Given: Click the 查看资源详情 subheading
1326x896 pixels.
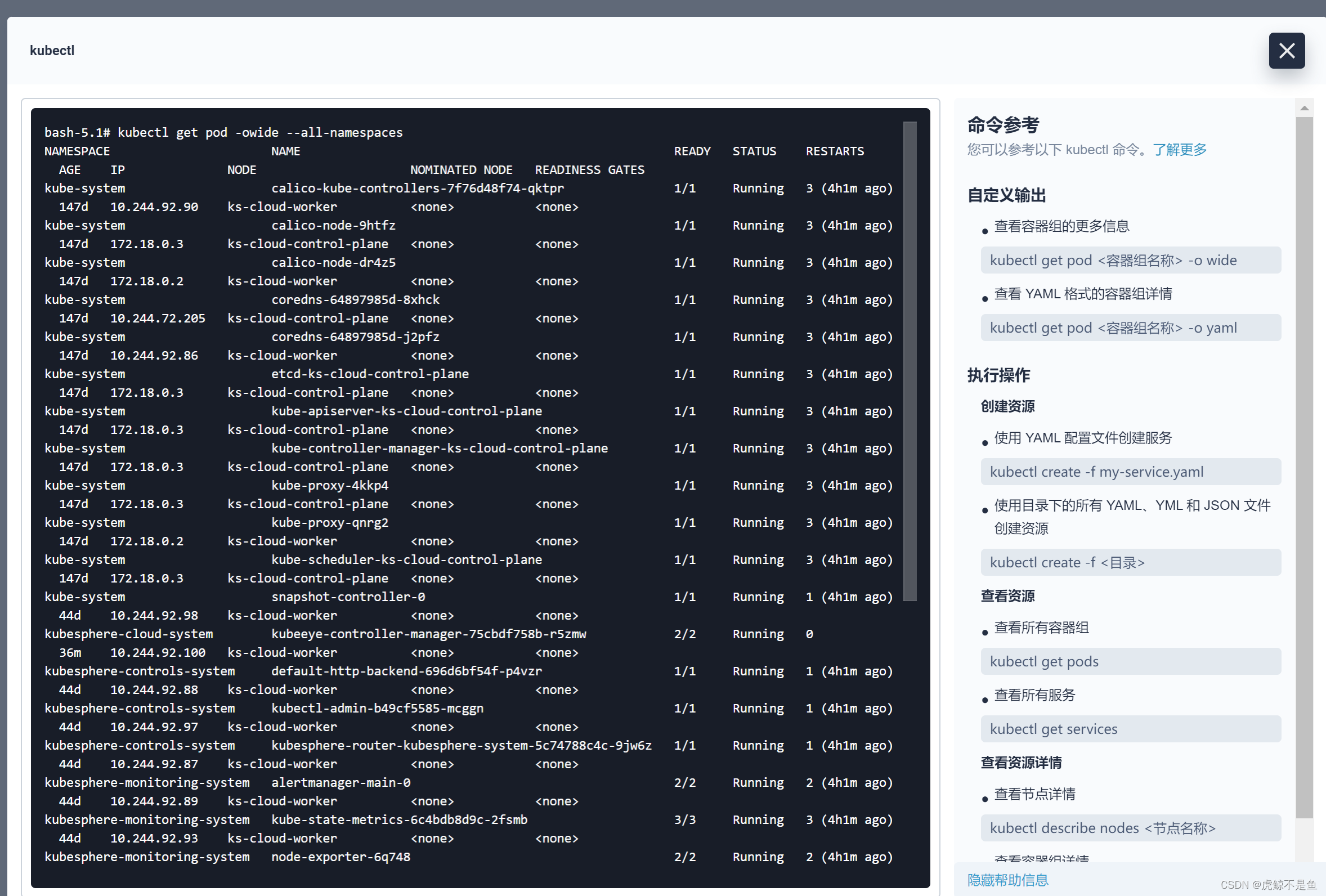Looking at the screenshot, I should coord(1021,762).
